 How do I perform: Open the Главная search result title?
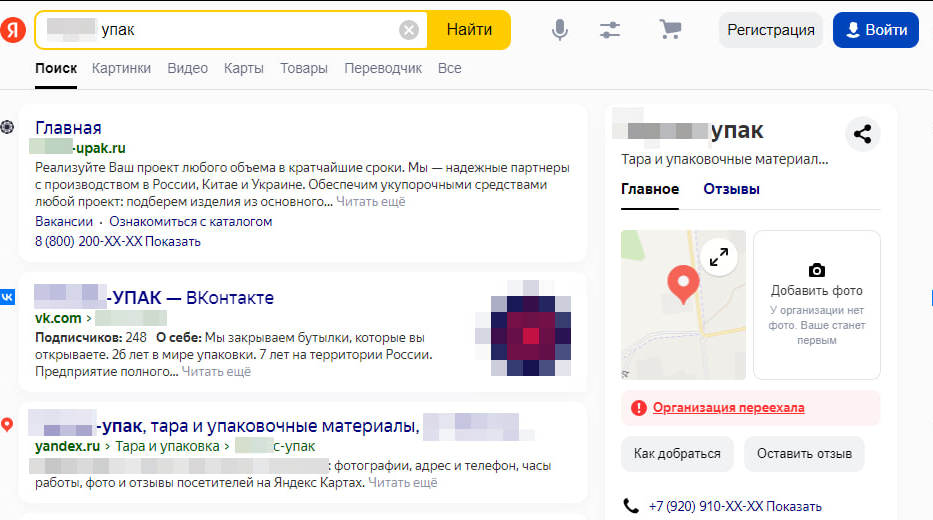pos(68,128)
